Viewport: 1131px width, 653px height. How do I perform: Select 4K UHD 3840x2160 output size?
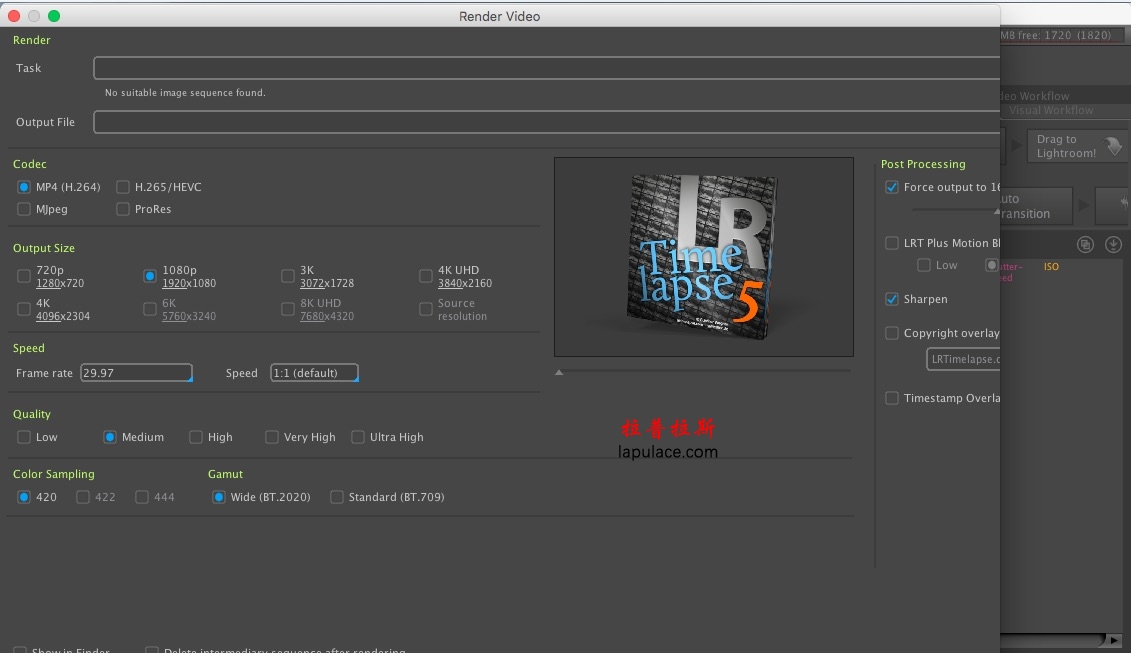[426, 276]
